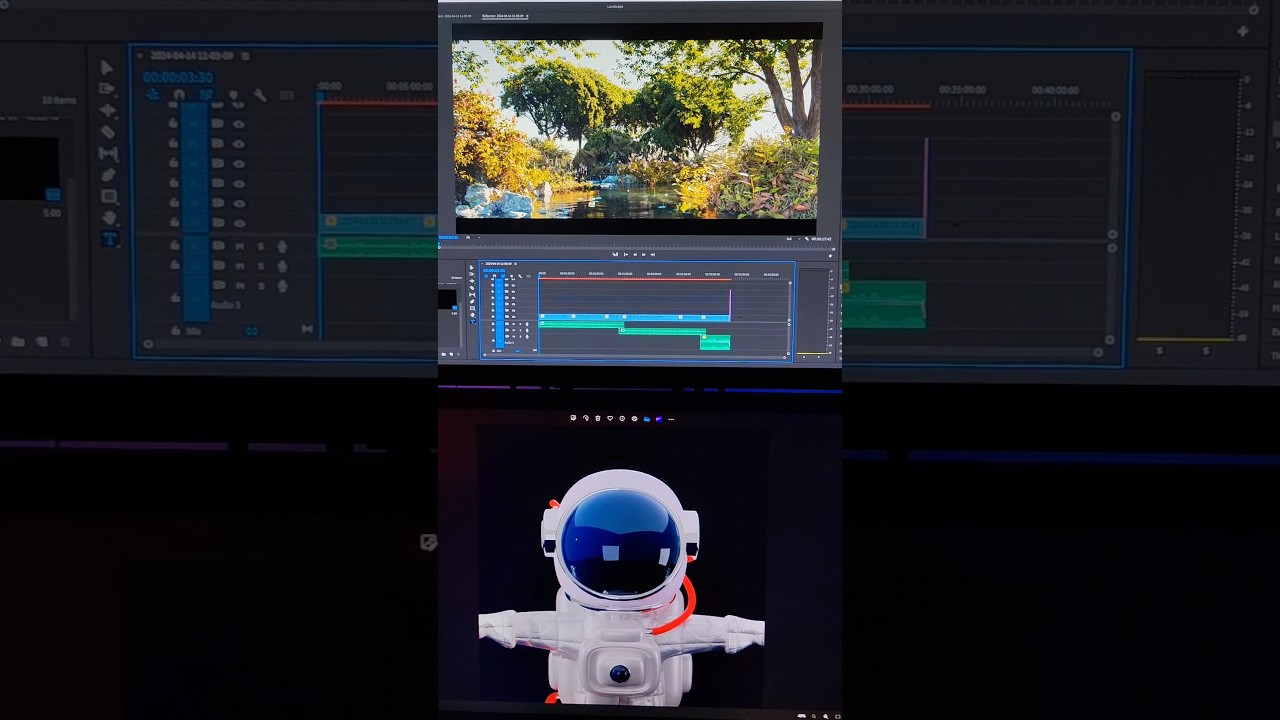Zoom out of the astronaut photo
This screenshot has height=720, width=1280.
click(x=814, y=716)
